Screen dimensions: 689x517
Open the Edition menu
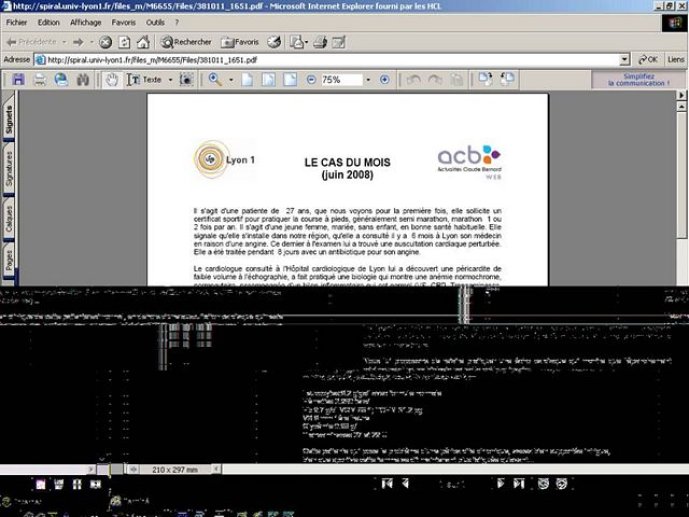(x=48, y=22)
